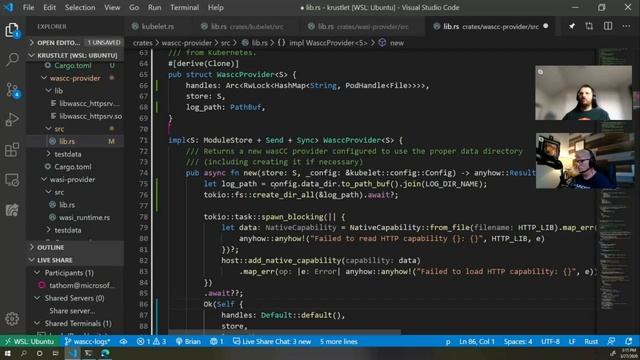Expand the Open Editors section
Viewport: 640px width, 360px height.
[x=75, y=42]
